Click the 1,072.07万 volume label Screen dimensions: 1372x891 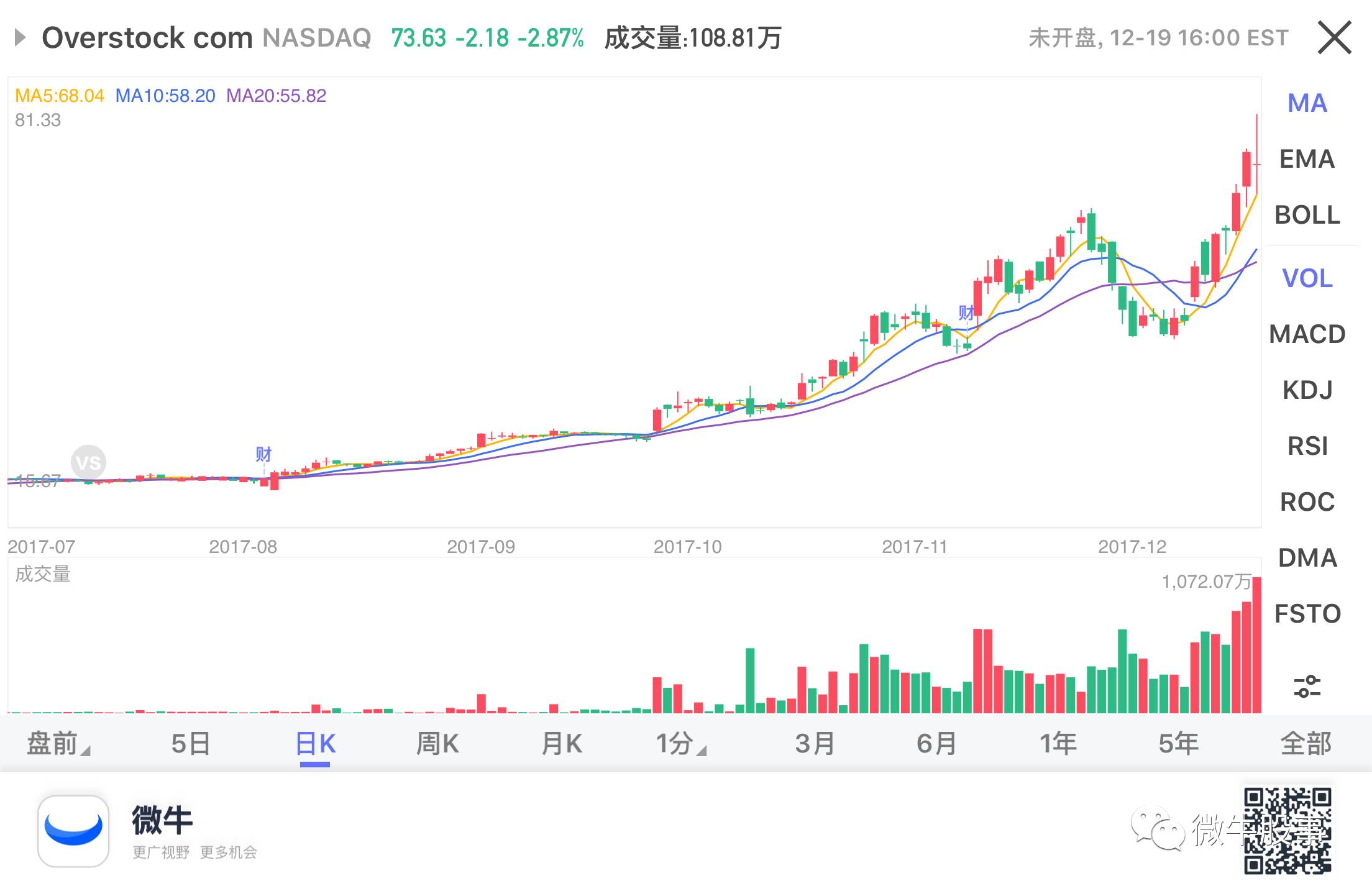tap(1207, 582)
